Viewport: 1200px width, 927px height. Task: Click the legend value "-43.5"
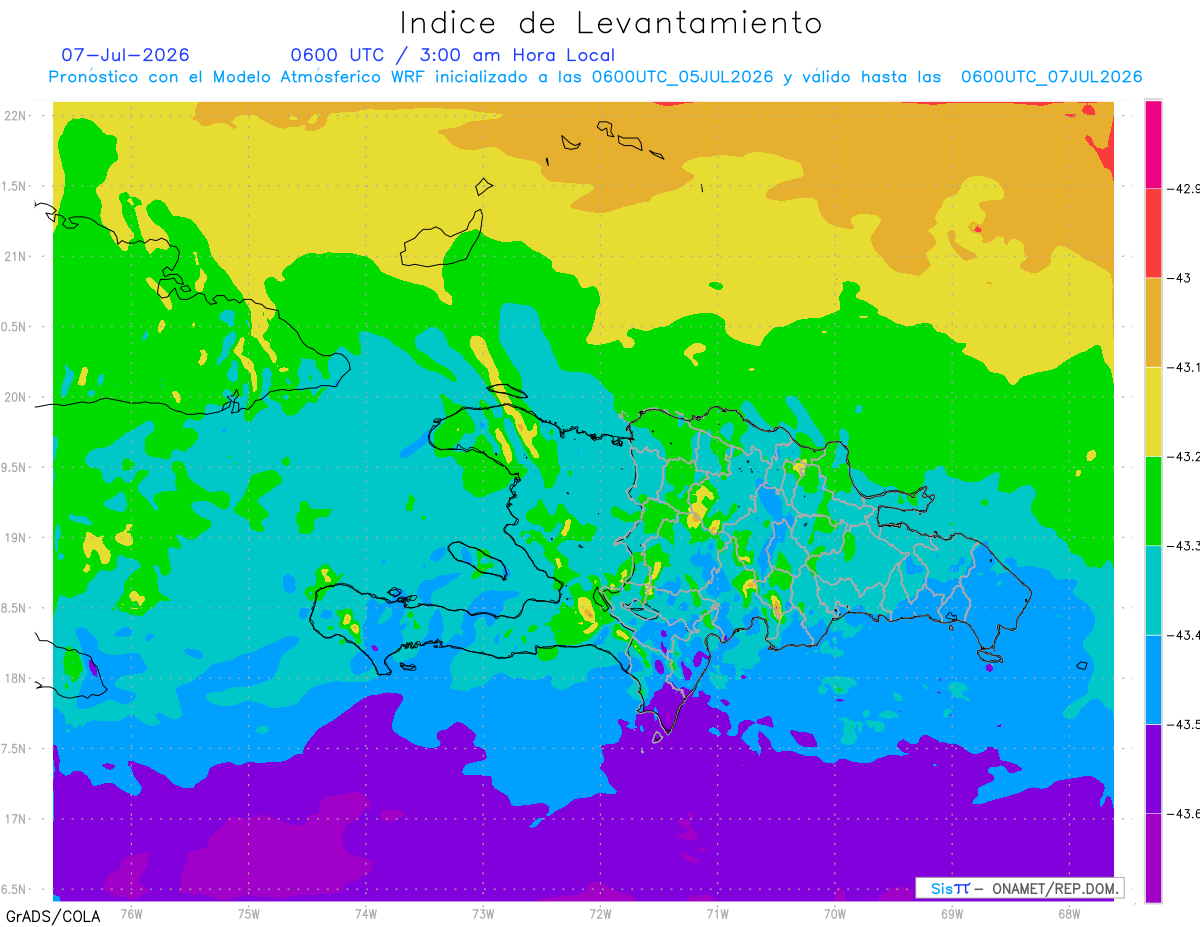click(x=1185, y=725)
